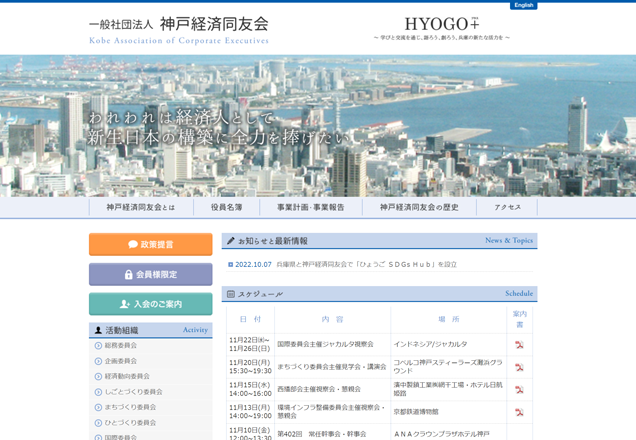This screenshot has width=636, height=440.
Task: Open ひとづくり委員会 in the activity list
Action: (130, 423)
